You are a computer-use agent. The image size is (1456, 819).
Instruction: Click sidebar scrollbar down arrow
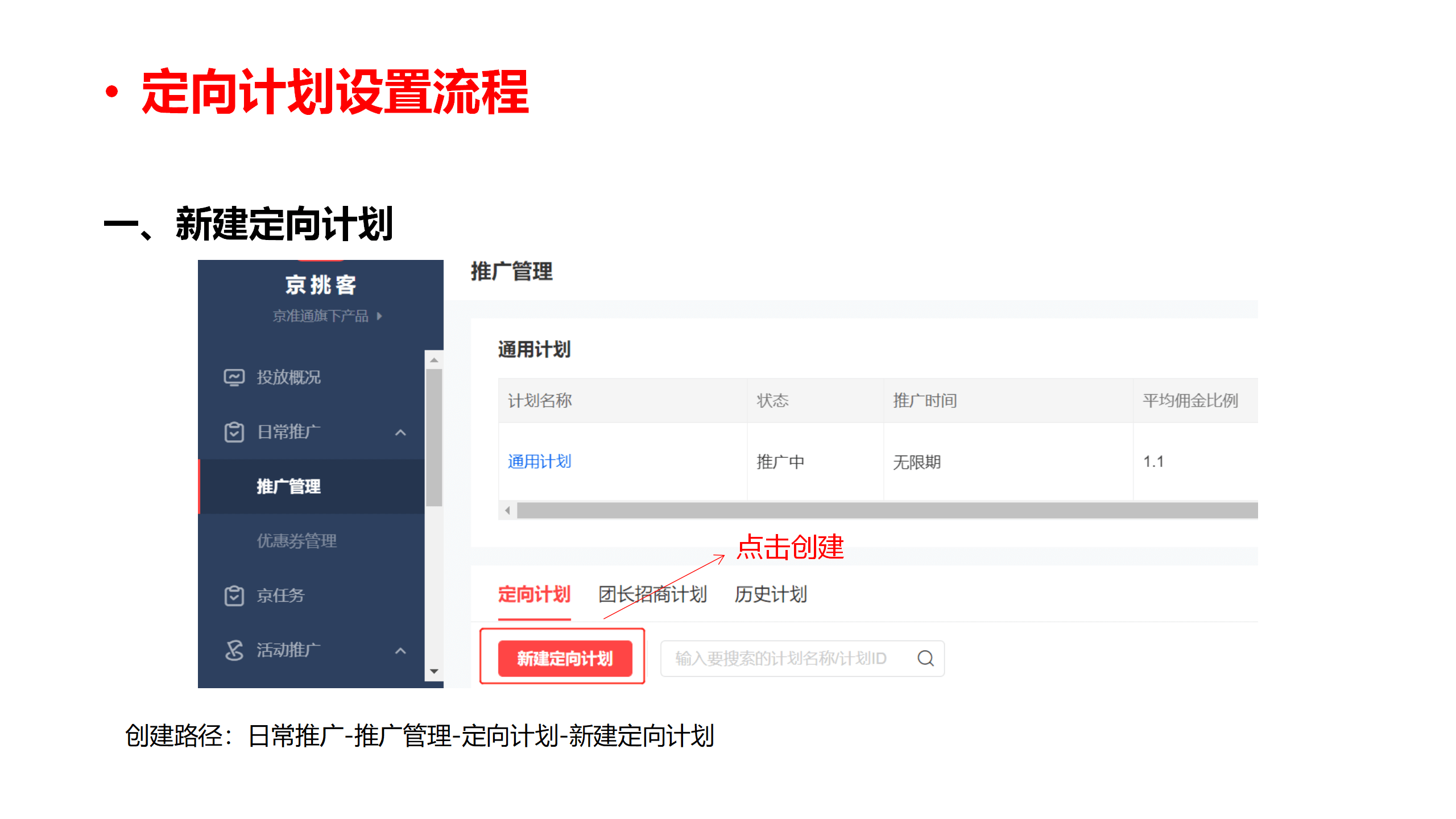tap(434, 672)
